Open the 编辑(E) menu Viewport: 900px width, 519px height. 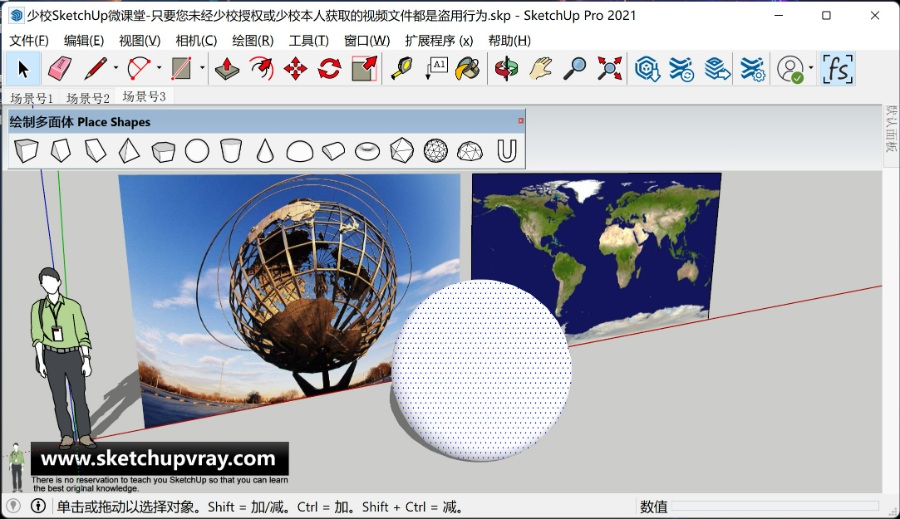click(x=84, y=41)
